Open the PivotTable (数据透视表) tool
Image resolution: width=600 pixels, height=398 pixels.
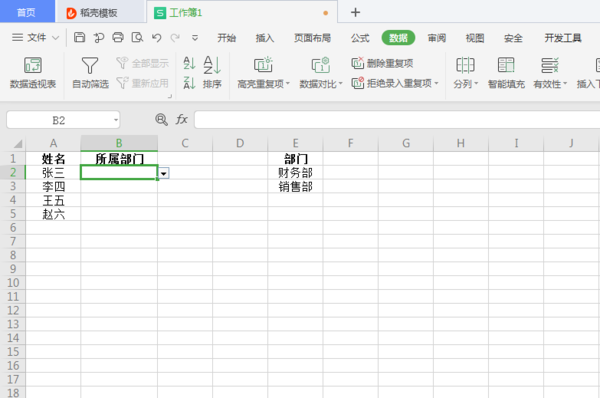(33, 73)
